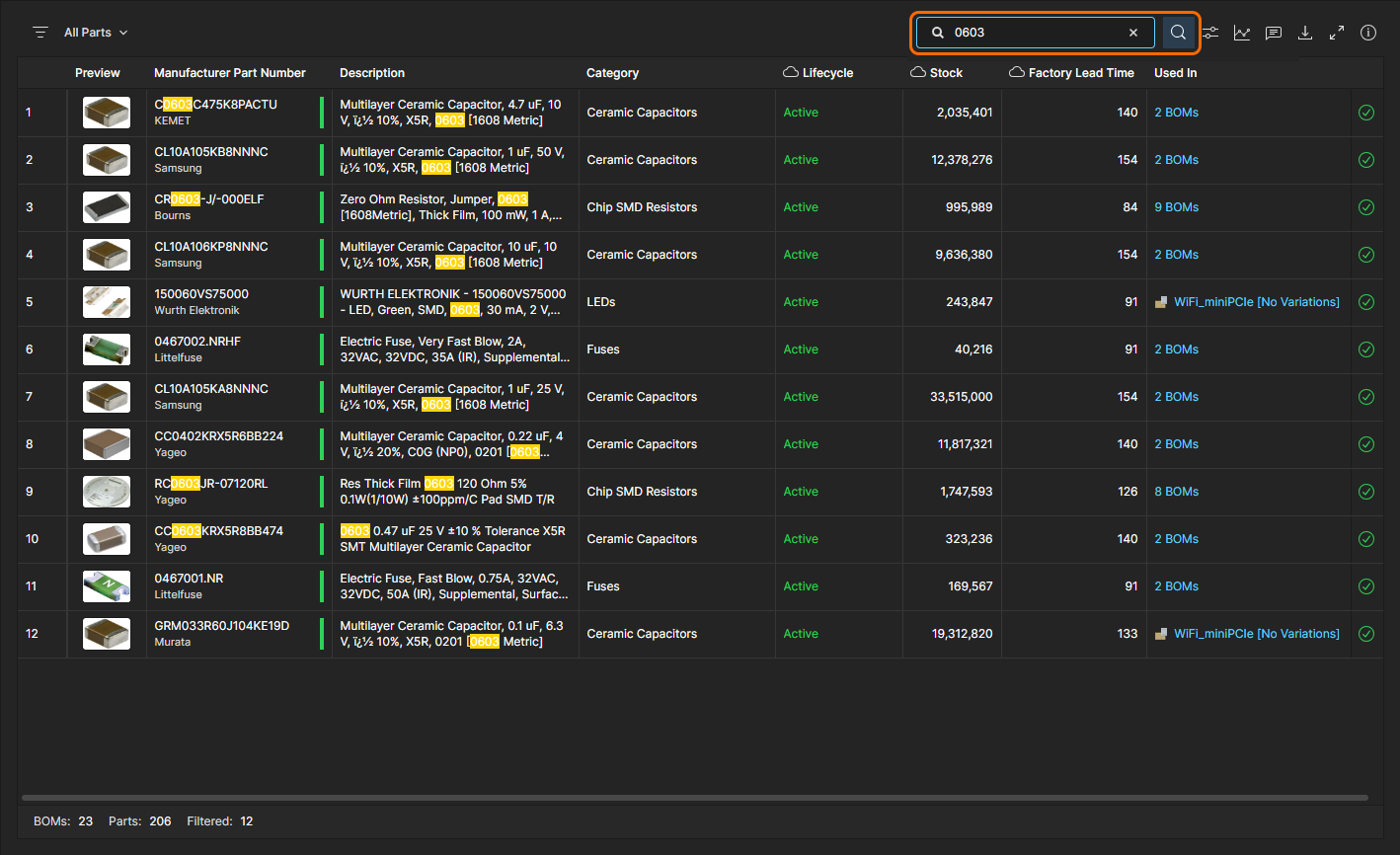Open WiFi_miniPCIe link for 150060VS75000
Viewport: 1400px width, 855px height.
pos(1256,302)
